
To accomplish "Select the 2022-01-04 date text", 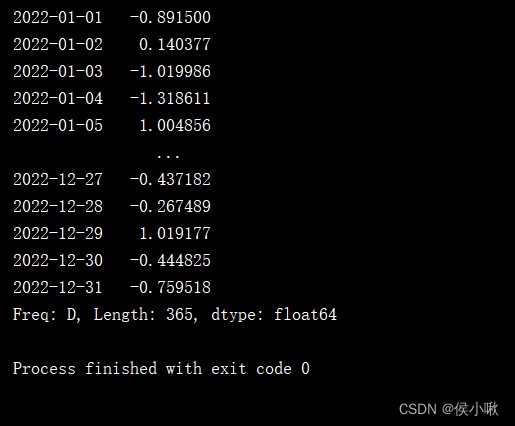I will [58, 98].
